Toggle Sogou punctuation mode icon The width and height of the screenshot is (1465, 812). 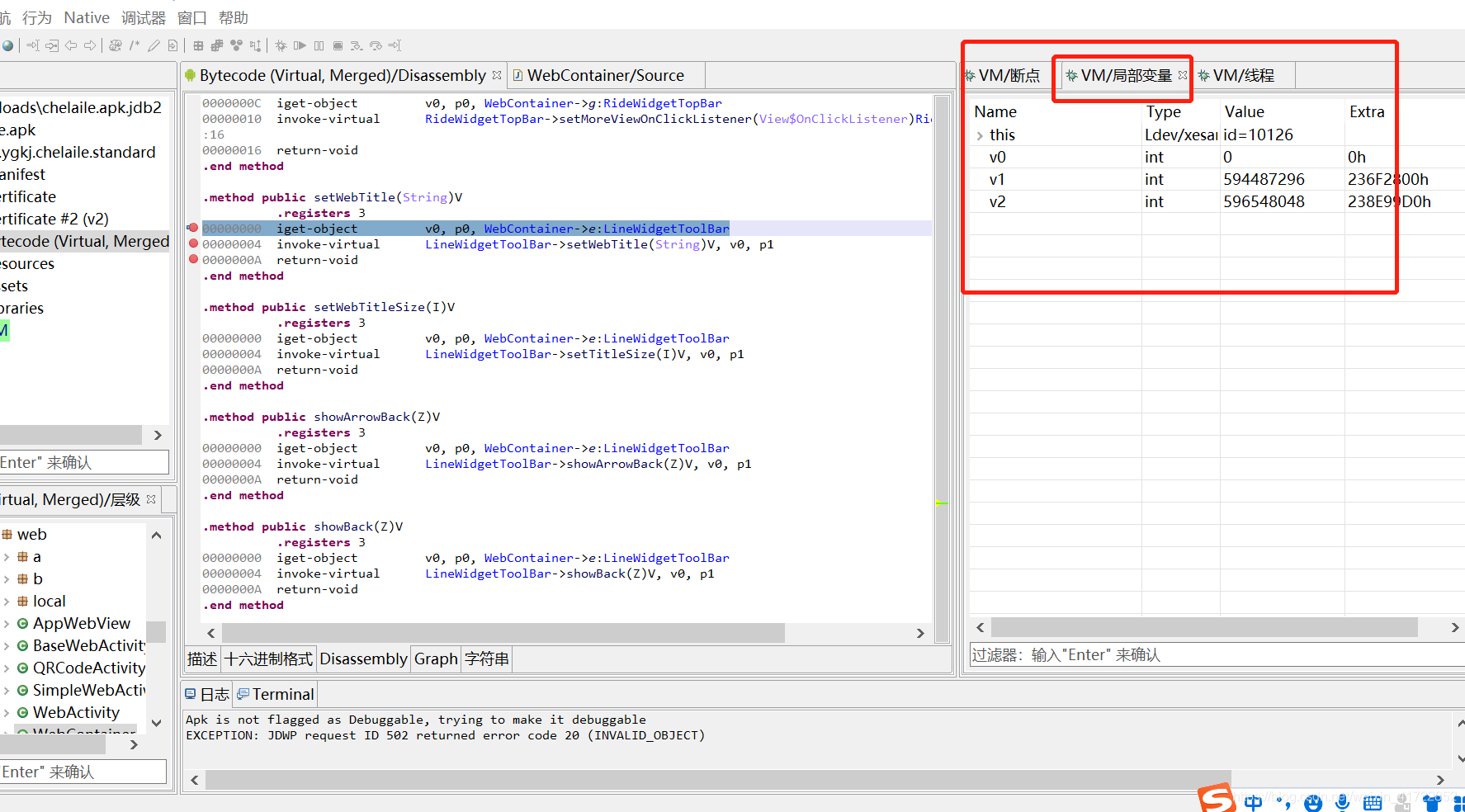1283,803
